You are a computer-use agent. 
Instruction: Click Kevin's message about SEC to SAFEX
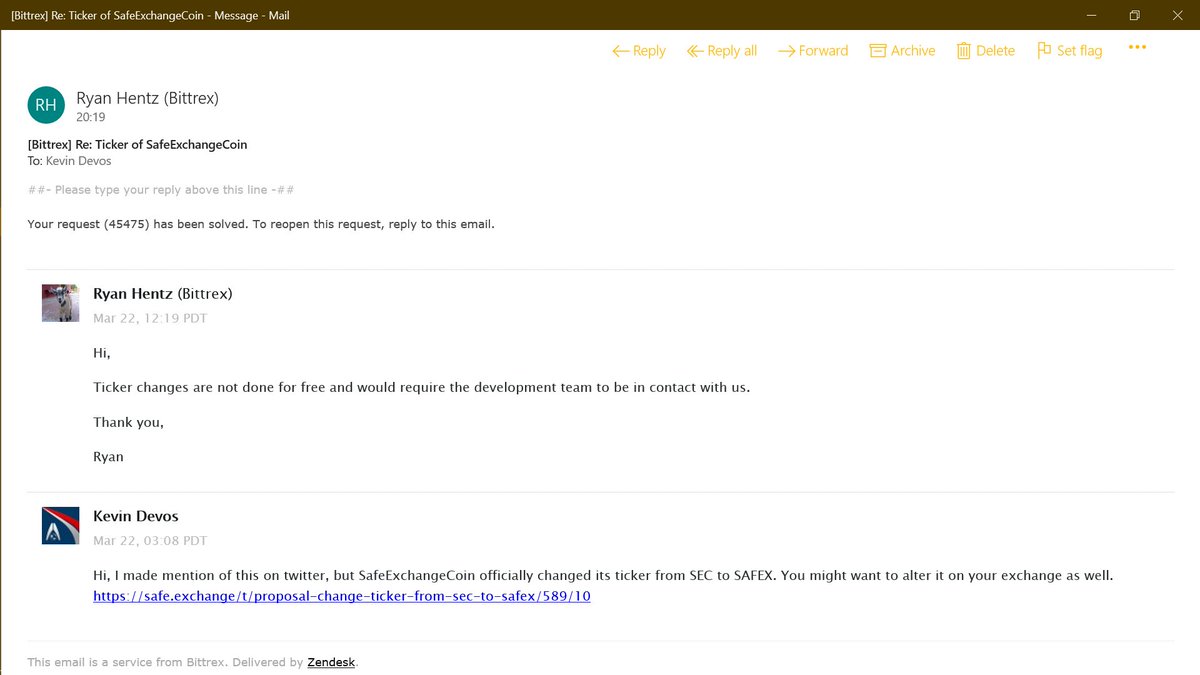603,575
